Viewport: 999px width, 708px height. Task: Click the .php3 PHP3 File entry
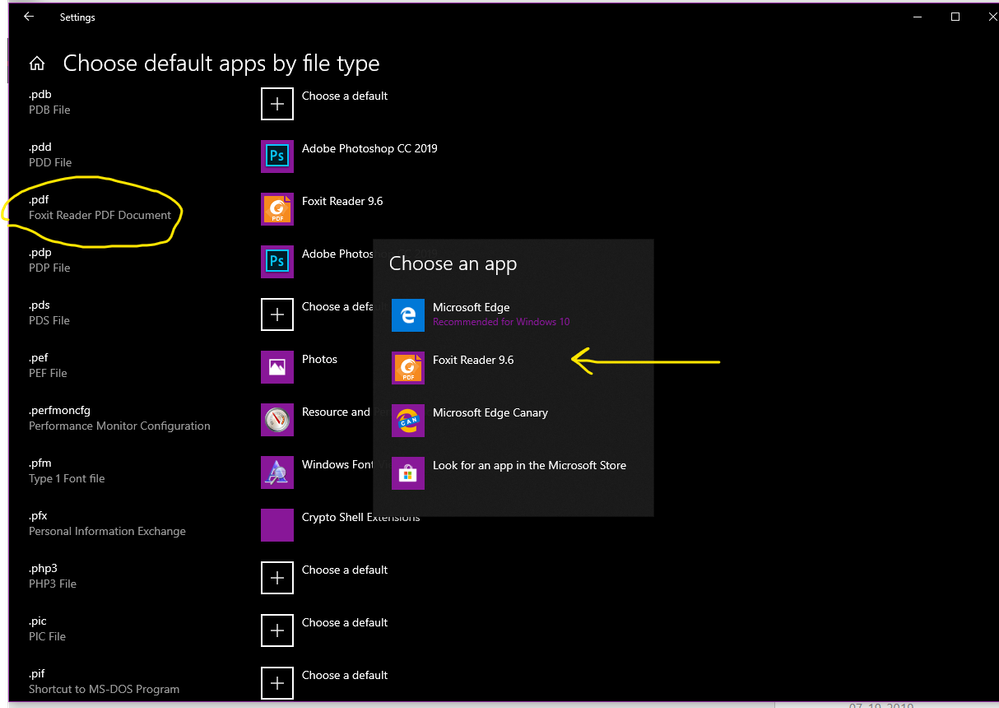52,576
